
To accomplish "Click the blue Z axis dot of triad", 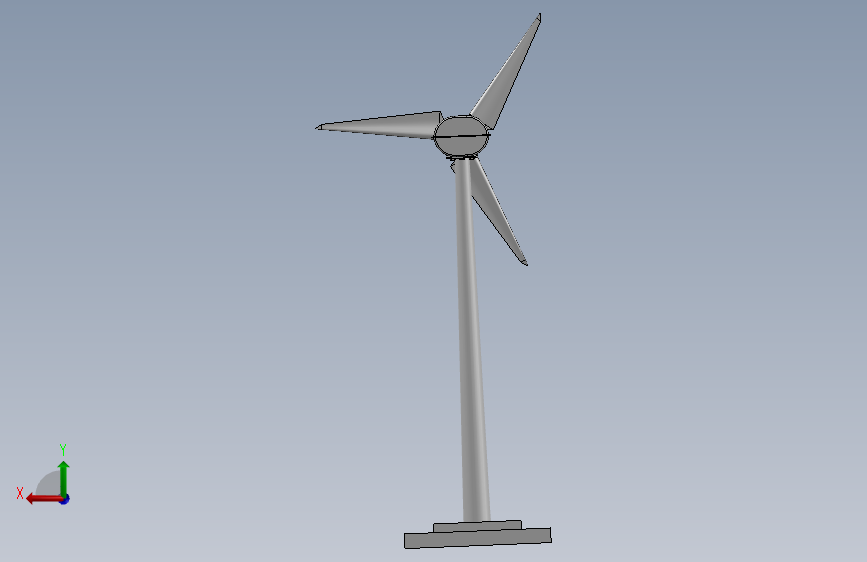I will (x=65, y=500).
